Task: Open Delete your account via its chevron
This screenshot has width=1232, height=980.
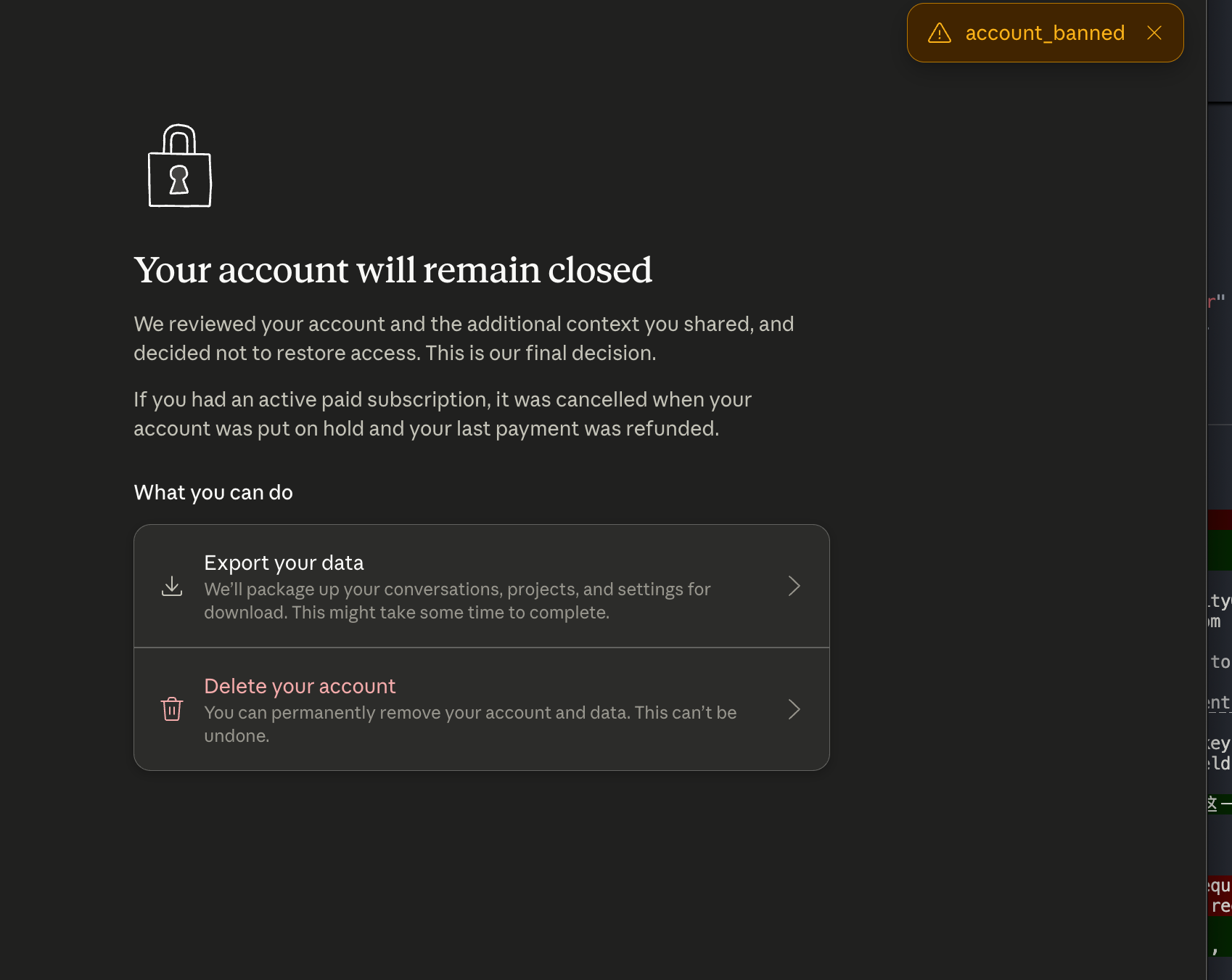Action: pos(794,709)
